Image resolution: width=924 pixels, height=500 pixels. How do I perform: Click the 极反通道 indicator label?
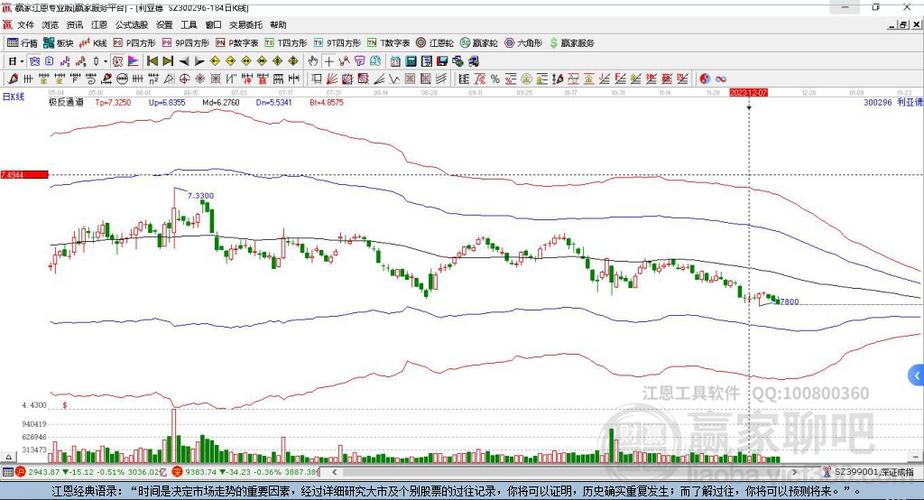(66, 102)
